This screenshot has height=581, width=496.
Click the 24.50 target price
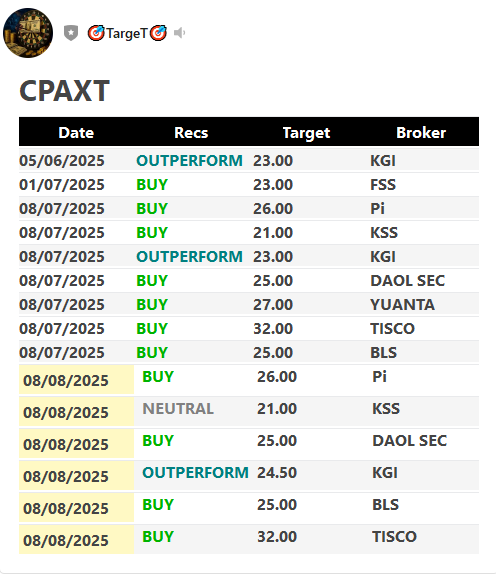point(277,473)
